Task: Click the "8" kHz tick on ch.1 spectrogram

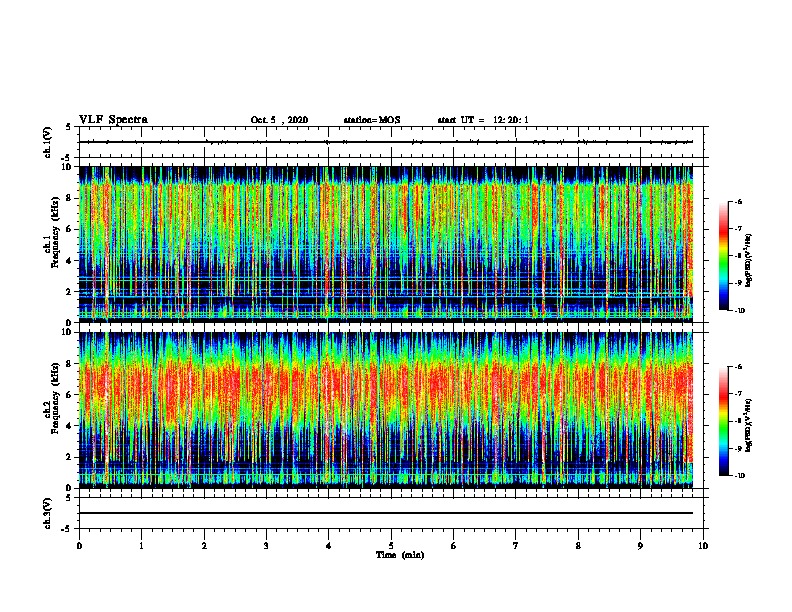Action: [x=69, y=198]
